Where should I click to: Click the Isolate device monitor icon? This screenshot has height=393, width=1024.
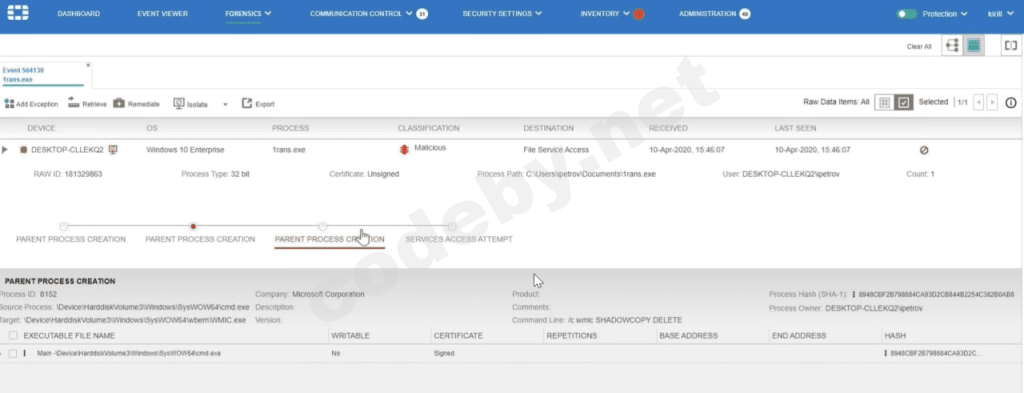click(x=178, y=103)
